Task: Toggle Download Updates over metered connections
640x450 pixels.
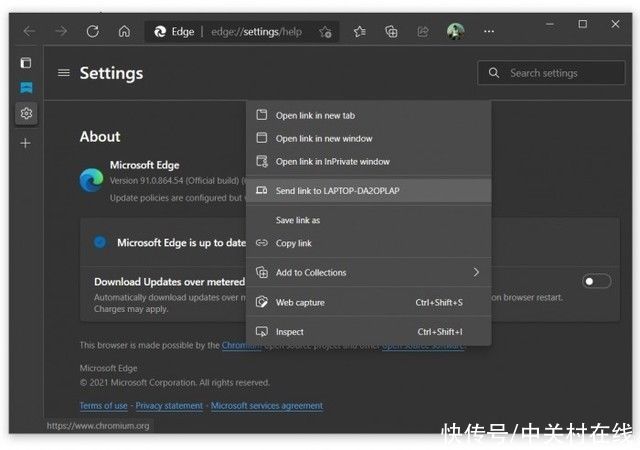Action: 596,281
